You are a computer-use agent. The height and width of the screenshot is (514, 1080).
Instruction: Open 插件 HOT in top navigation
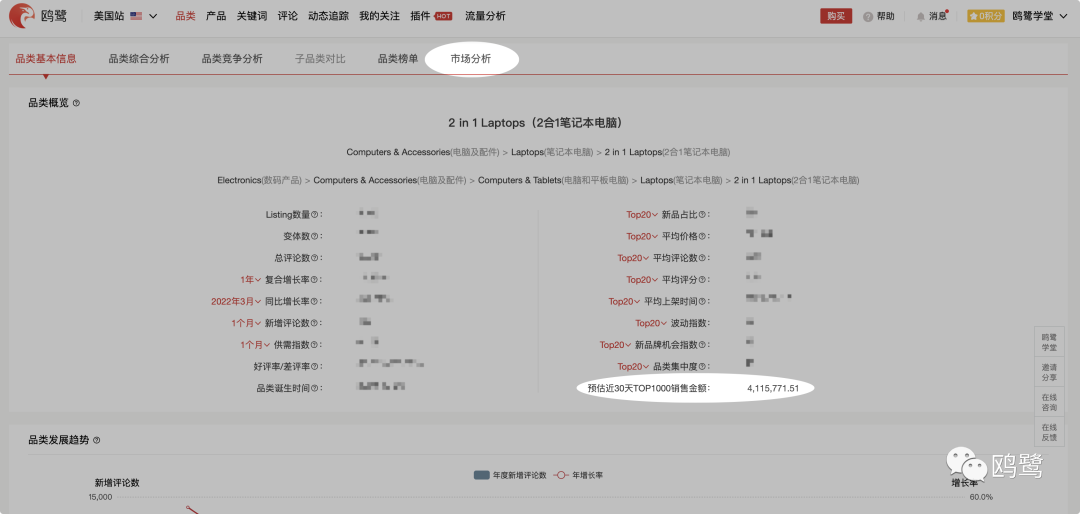(x=430, y=16)
